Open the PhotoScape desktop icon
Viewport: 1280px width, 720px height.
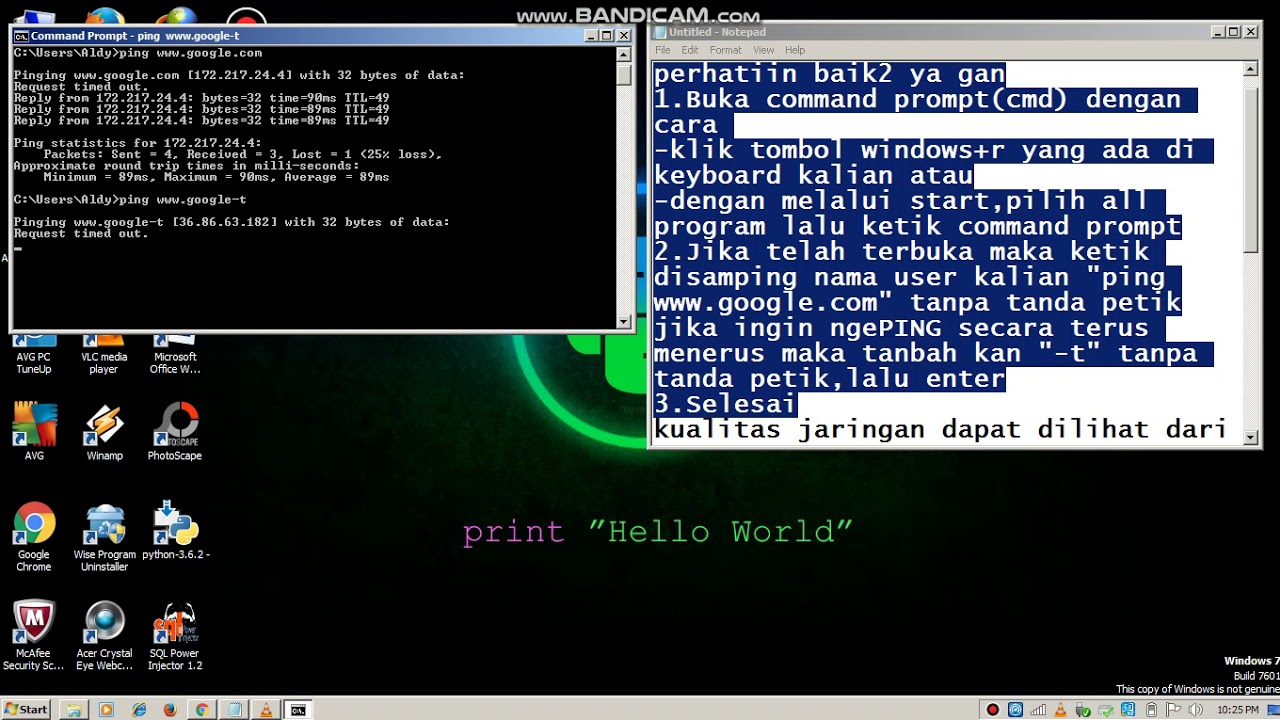click(175, 431)
